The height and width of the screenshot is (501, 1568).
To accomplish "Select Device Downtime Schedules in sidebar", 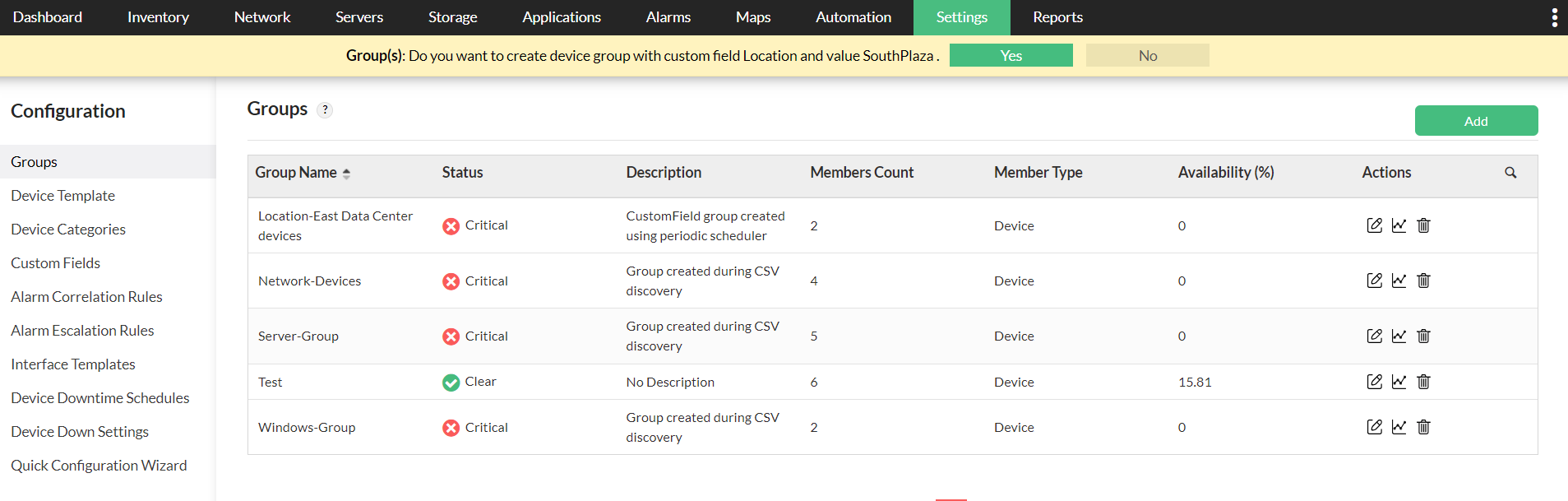I will point(99,398).
